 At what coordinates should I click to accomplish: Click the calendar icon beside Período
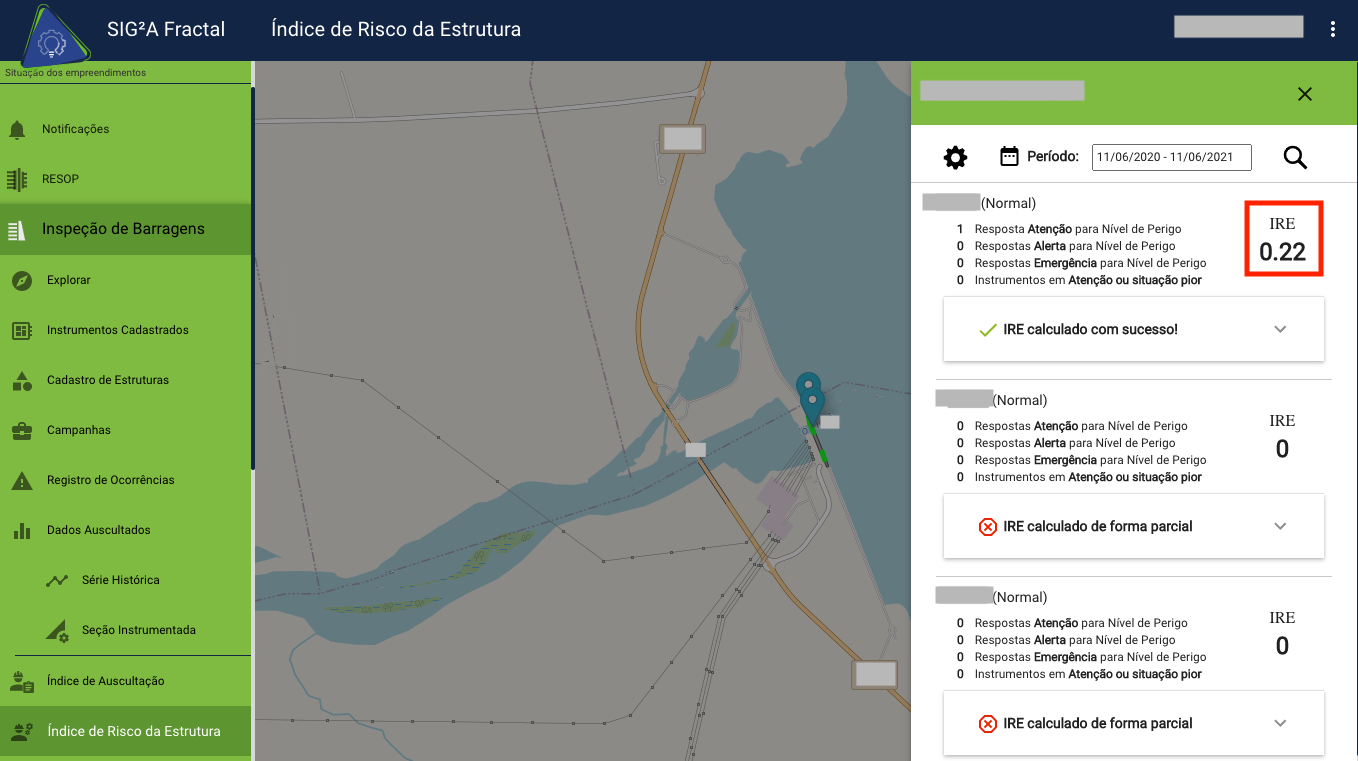pyautogui.click(x=1010, y=156)
